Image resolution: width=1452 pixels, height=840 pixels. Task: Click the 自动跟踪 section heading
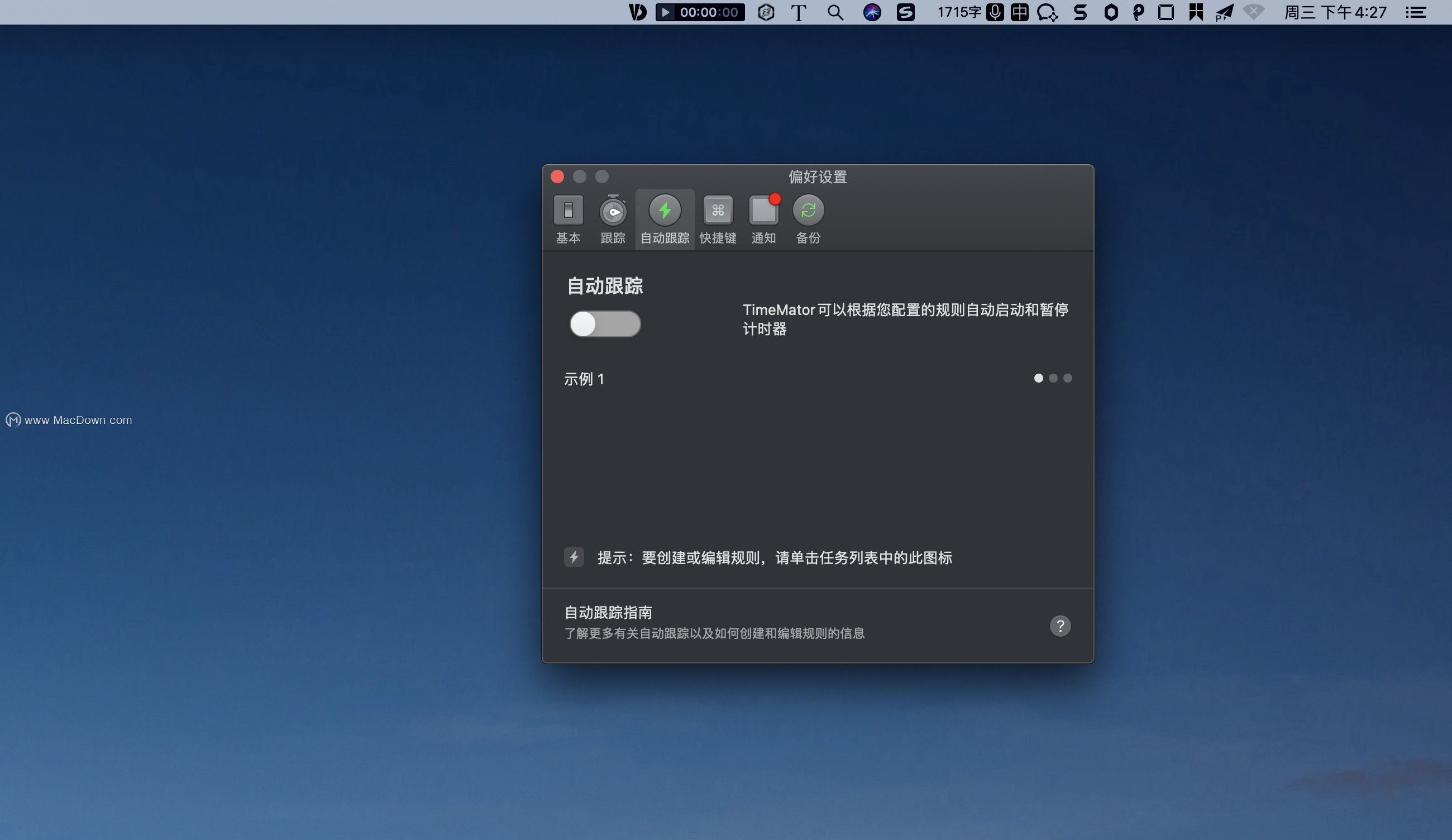[x=605, y=286]
